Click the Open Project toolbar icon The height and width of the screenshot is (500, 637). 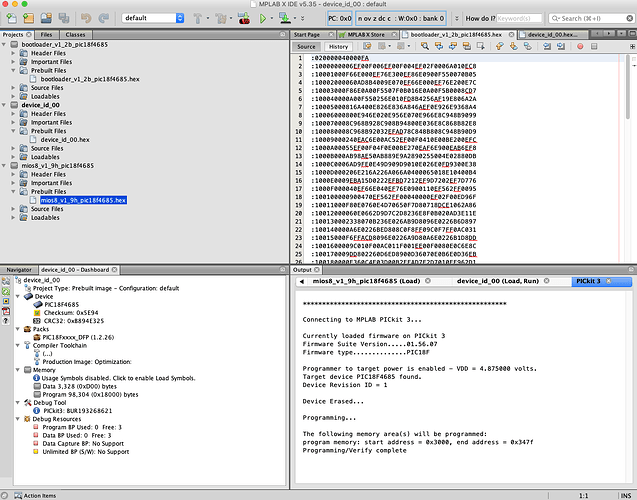tap(46, 18)
